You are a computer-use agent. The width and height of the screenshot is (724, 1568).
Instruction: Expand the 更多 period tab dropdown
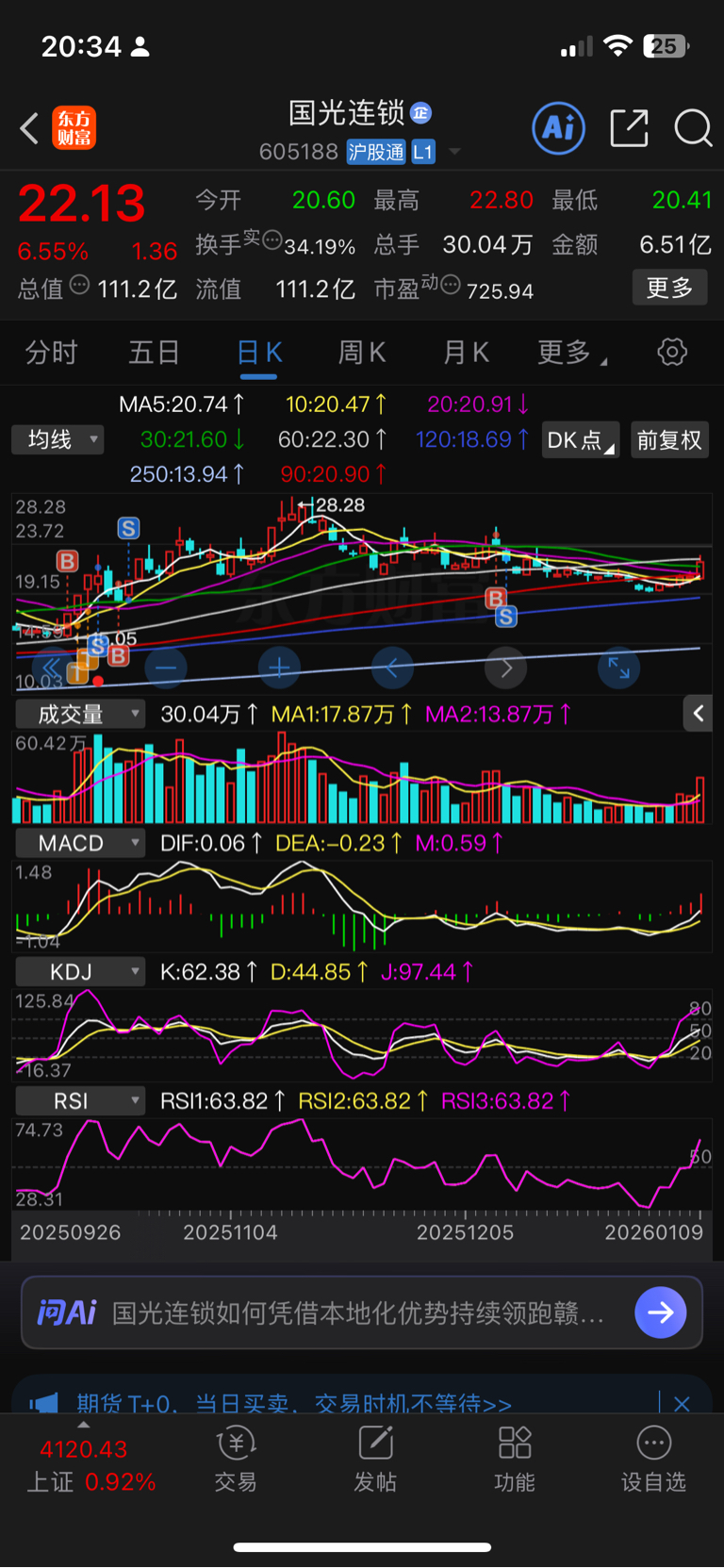coord(573,353)
